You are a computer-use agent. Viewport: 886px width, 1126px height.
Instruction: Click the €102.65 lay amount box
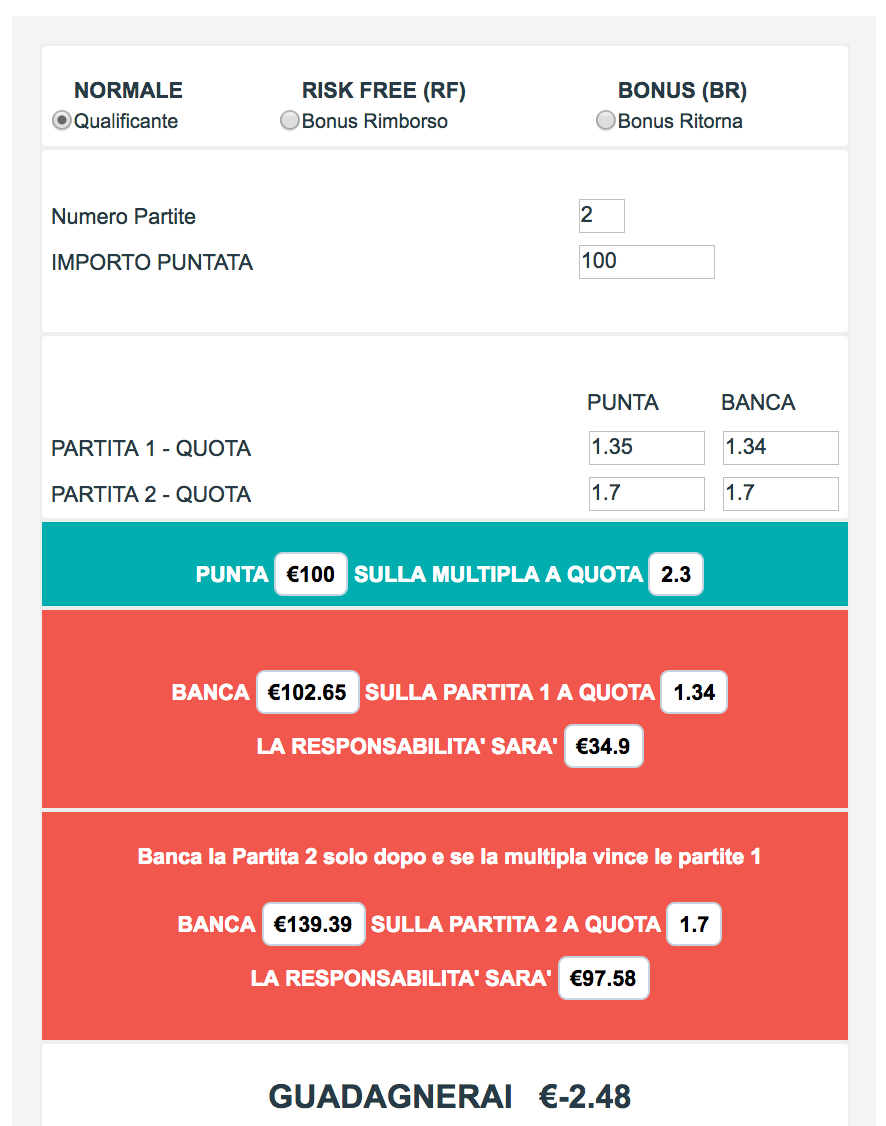point(307,692)
